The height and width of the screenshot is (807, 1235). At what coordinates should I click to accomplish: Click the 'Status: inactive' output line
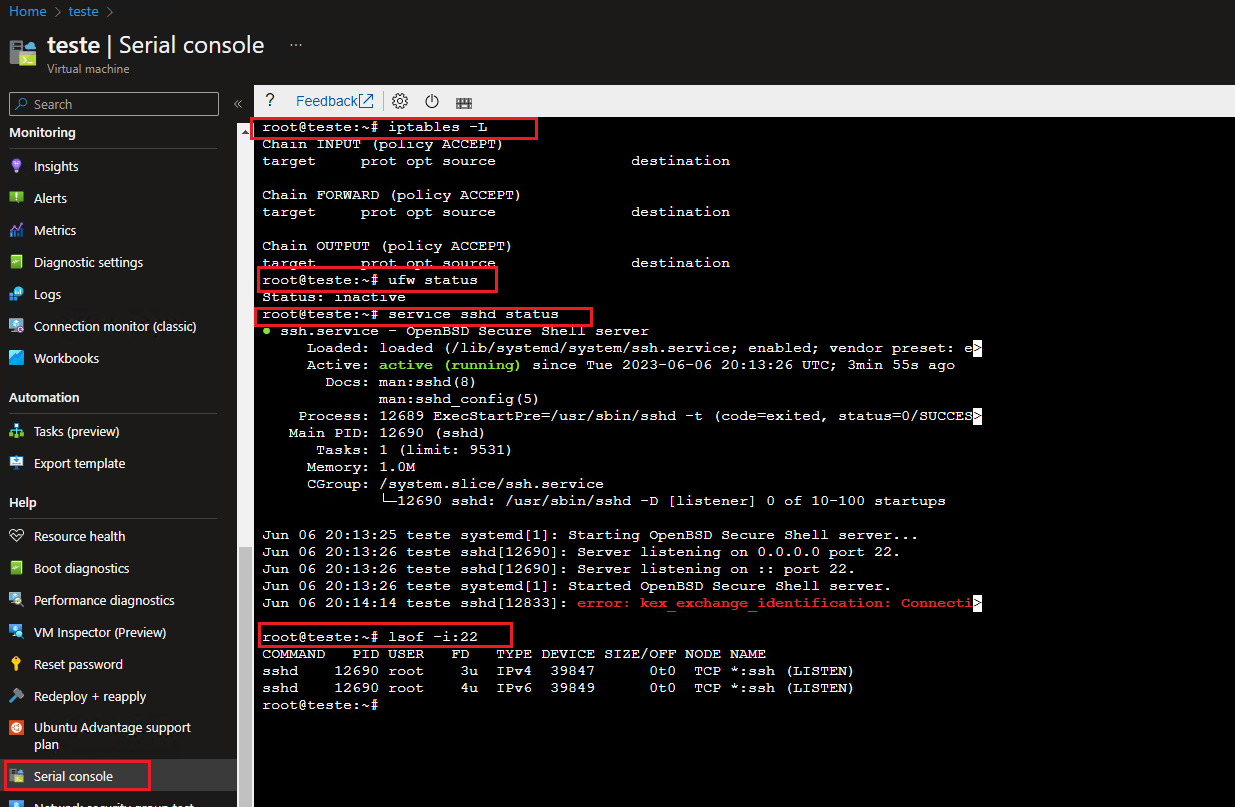(334, 297)
